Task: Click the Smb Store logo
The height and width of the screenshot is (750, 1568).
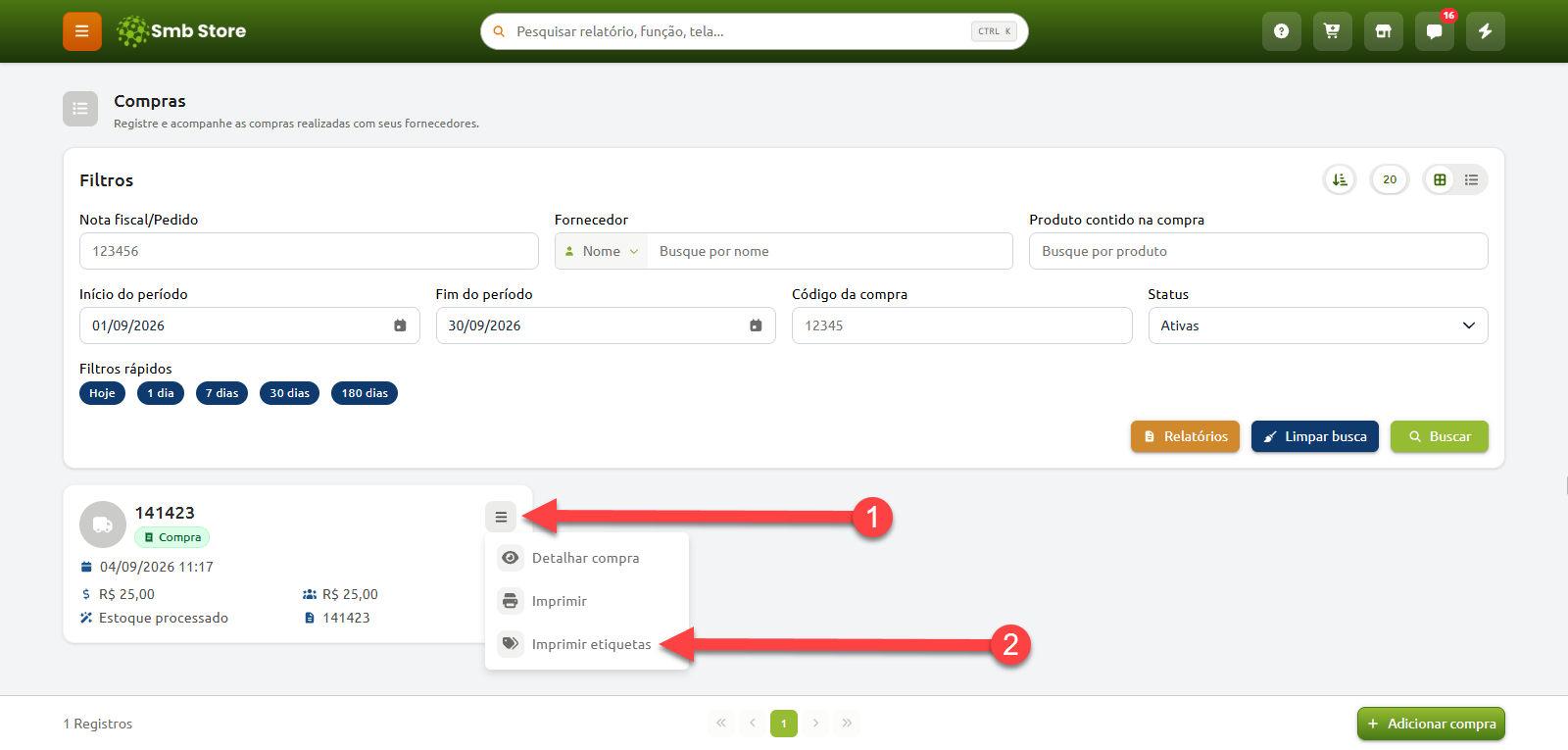Action: [181, 31]
